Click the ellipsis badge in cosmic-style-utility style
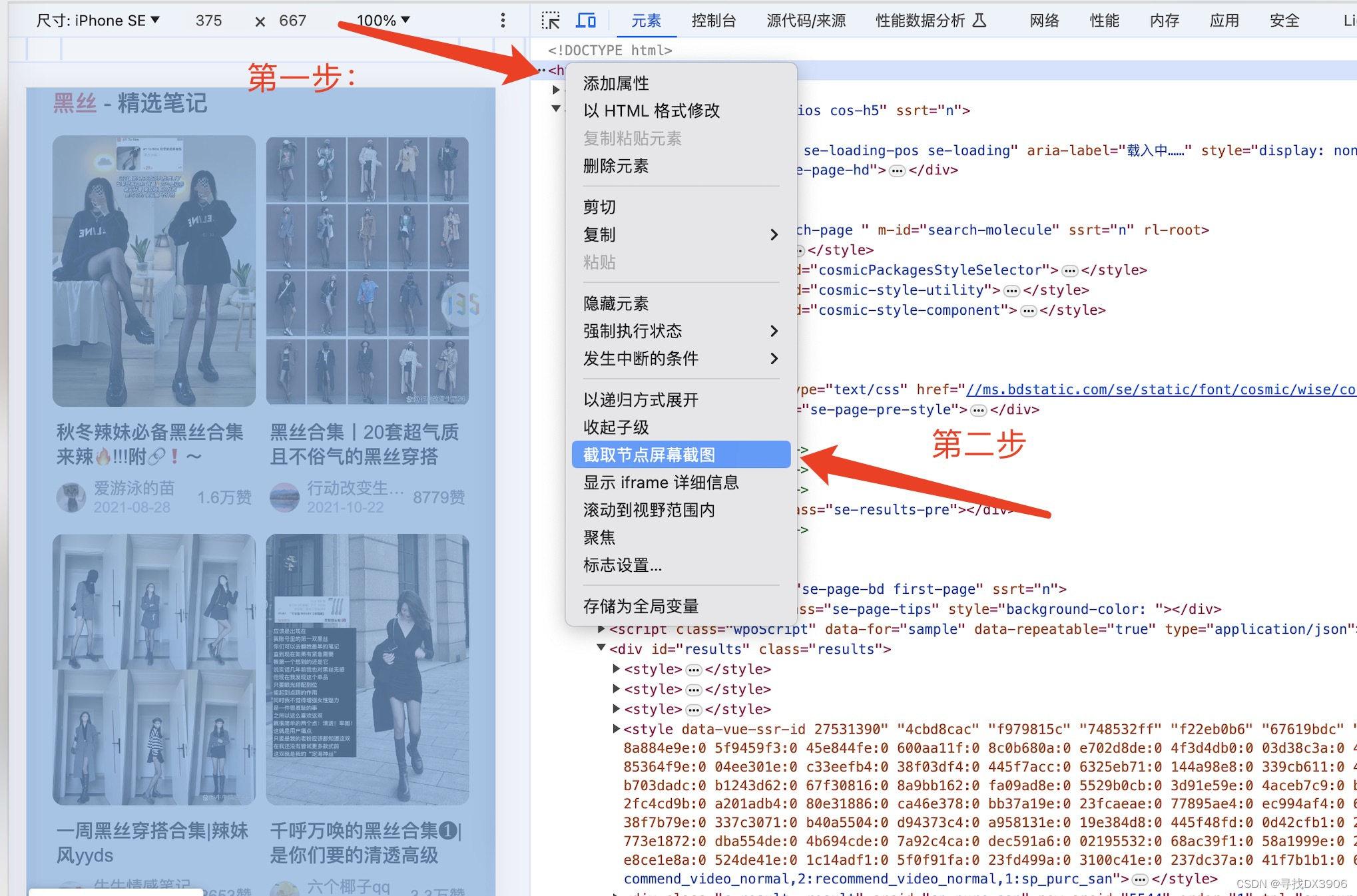The width and height of the screenshot is (1357, 896). click(1011, 291)
